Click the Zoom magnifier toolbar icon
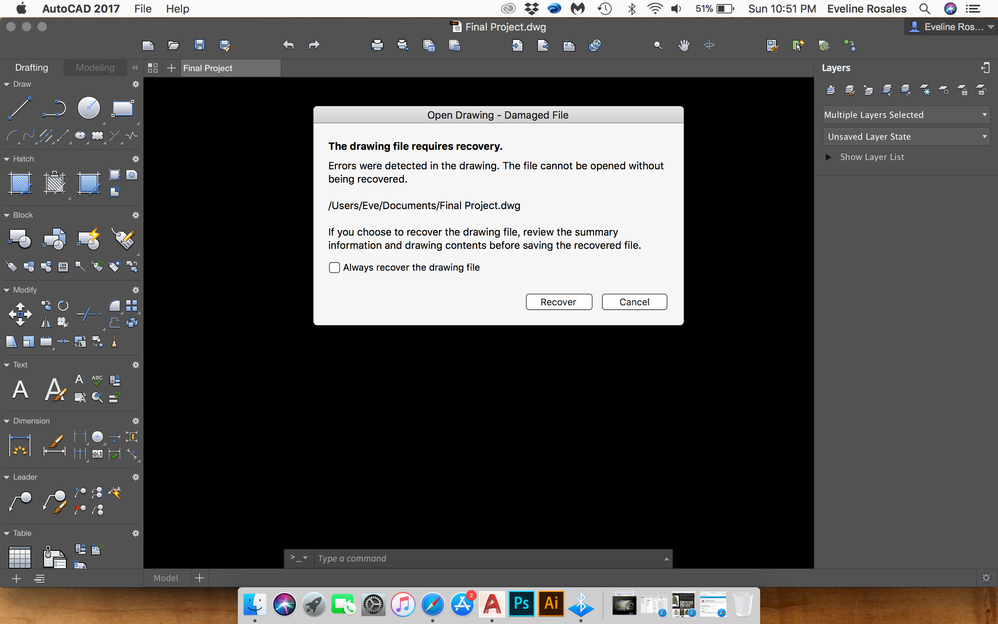This screenshot has height=624, width=998. (658, 45)
